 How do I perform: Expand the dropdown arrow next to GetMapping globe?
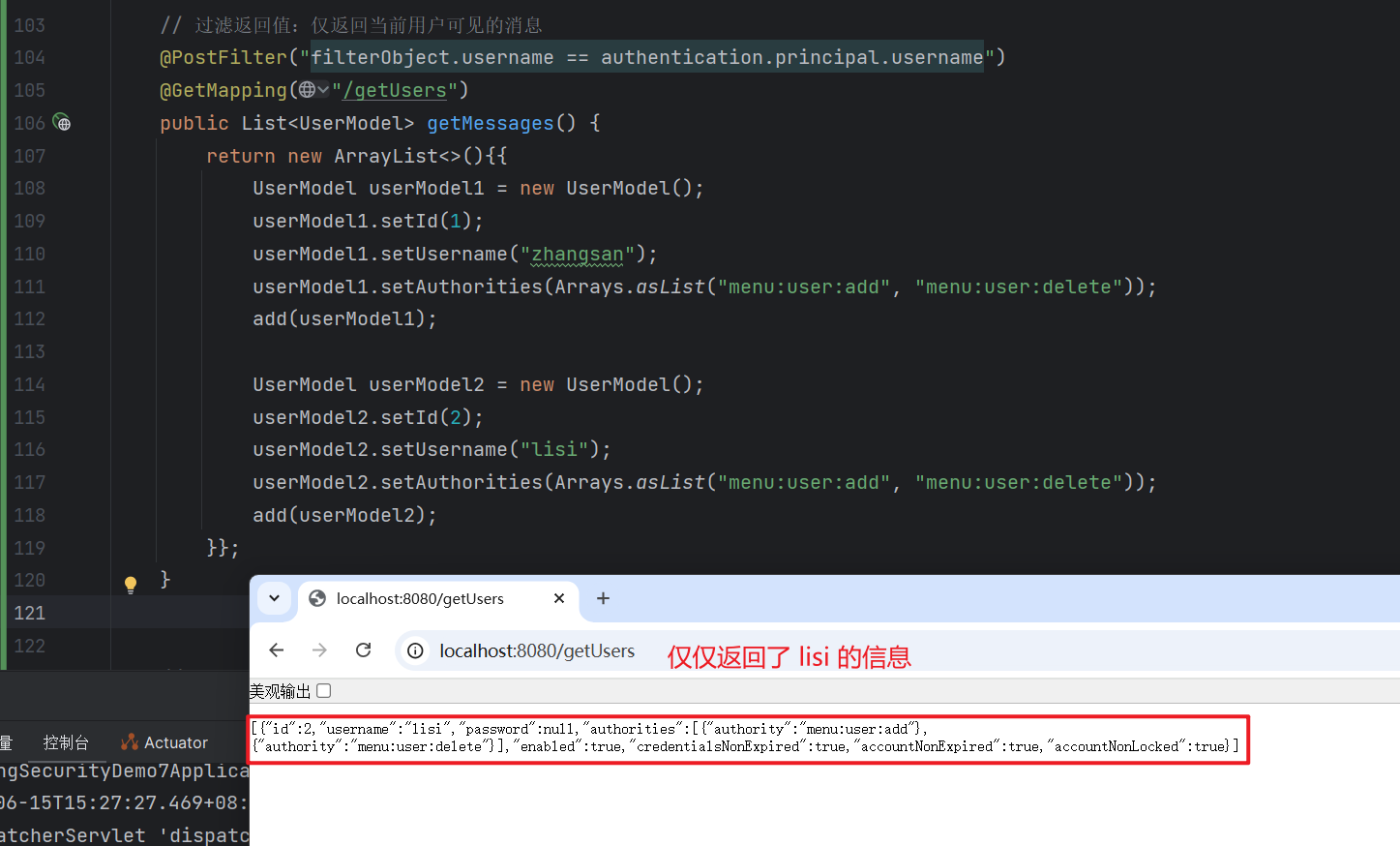[x=323, y=90]
